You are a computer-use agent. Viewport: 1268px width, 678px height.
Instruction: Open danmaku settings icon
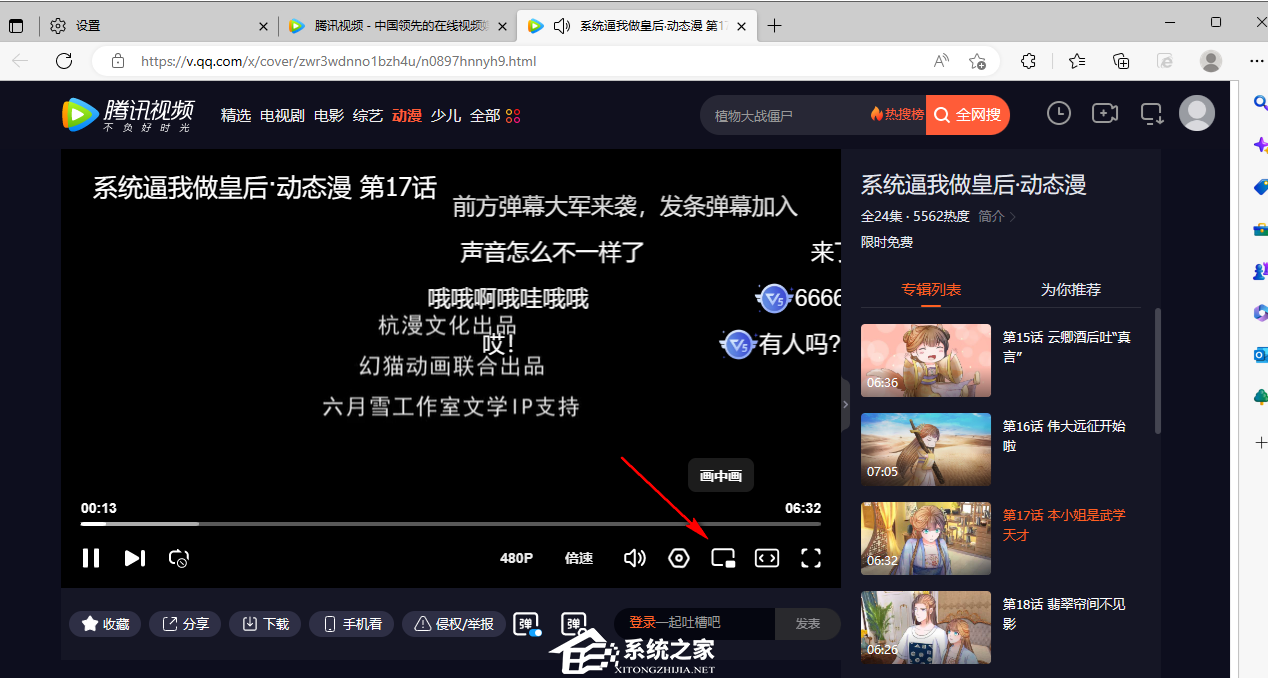pyautogui.click(x=574, y=625)
